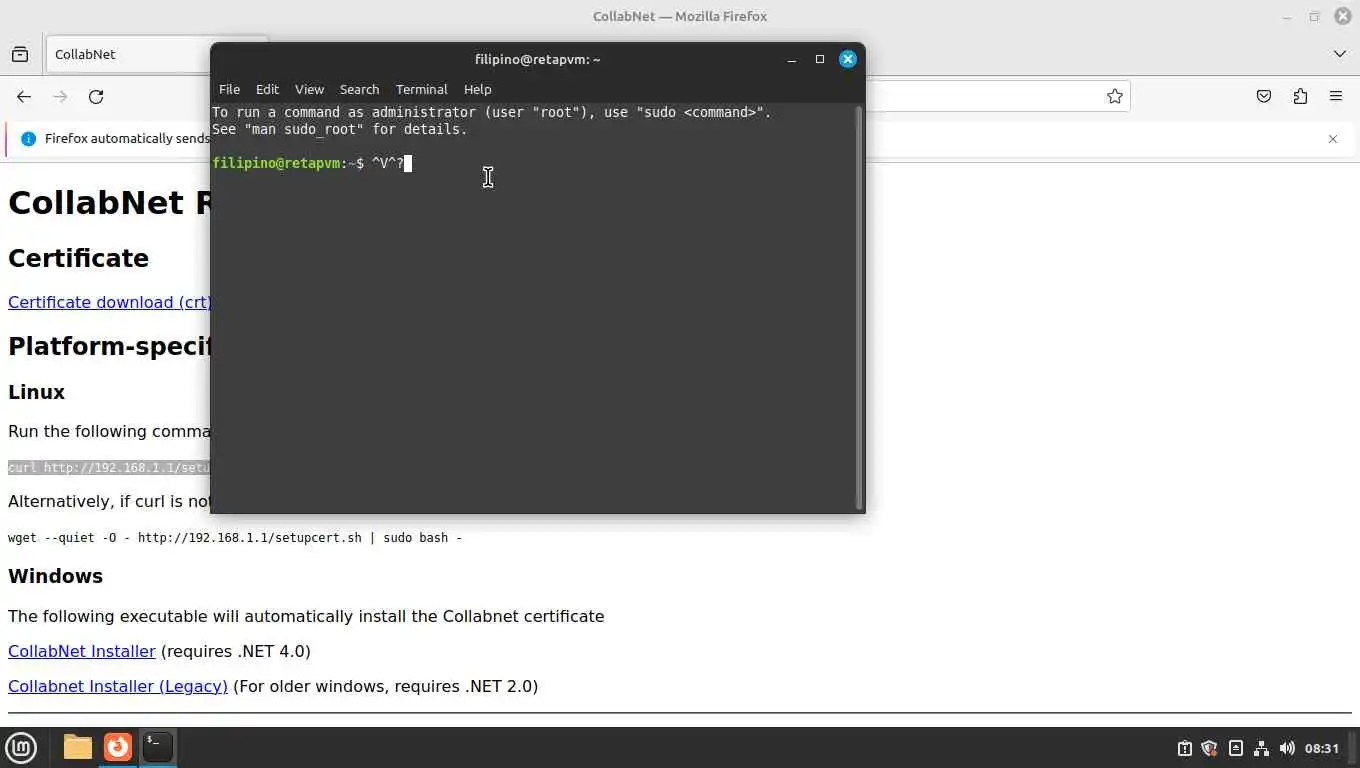Open the Help menu in terminal
This screenshot has width=1360, height=768.
[477, 89]
